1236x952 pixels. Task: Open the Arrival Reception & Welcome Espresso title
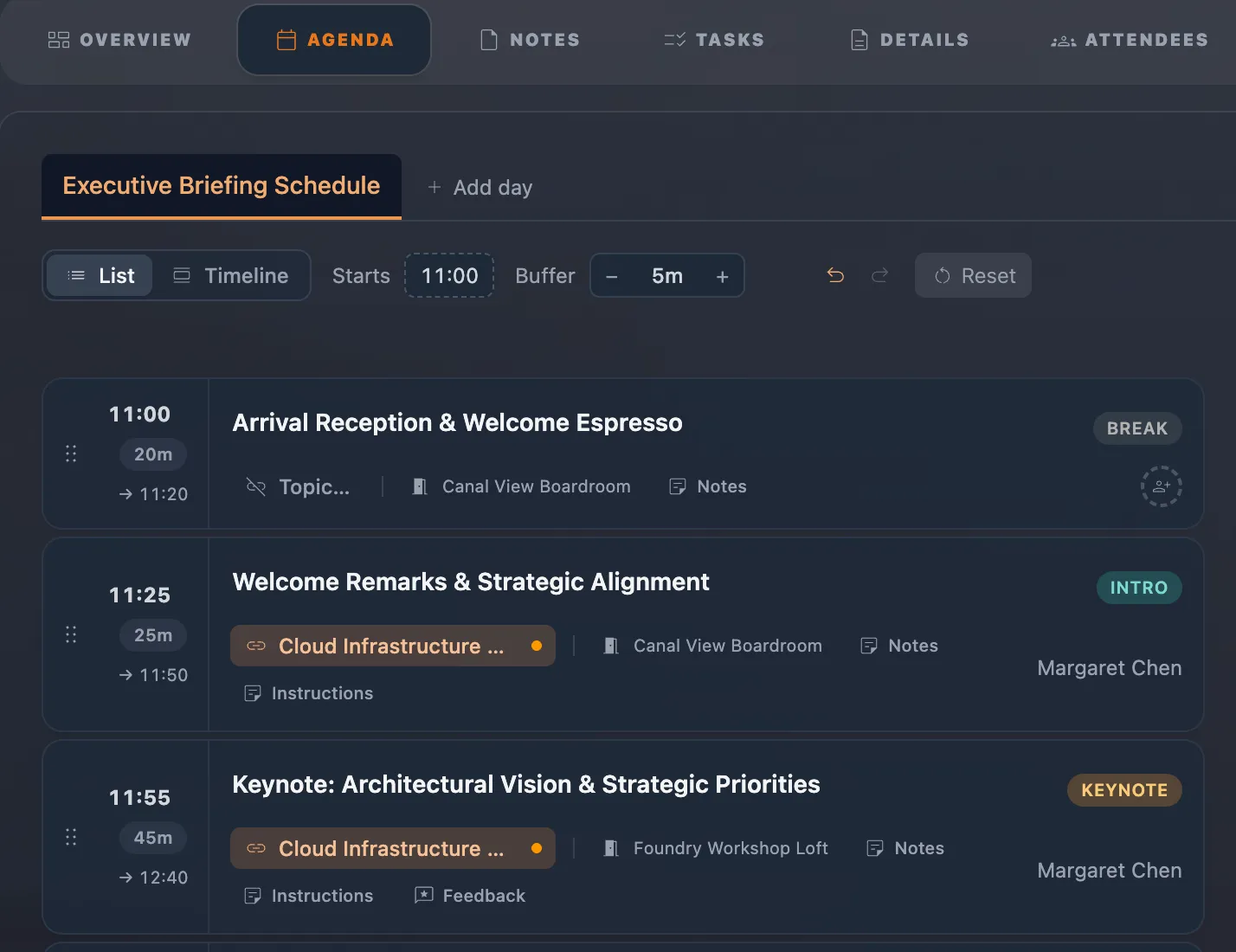[457, 422]
